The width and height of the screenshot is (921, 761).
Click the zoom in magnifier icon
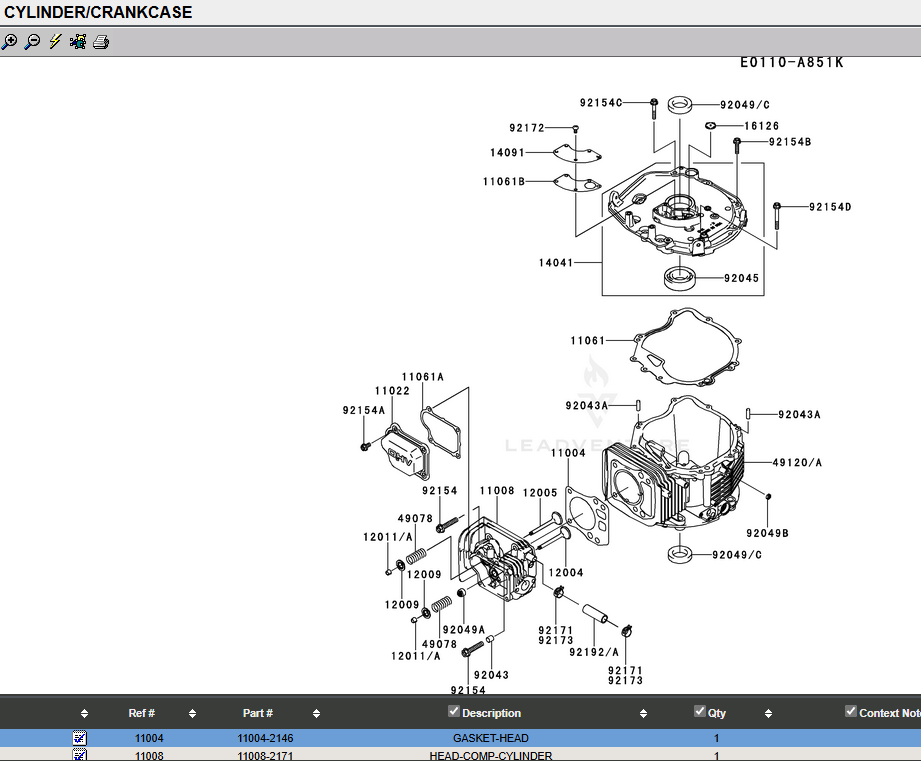coord(10,42)
